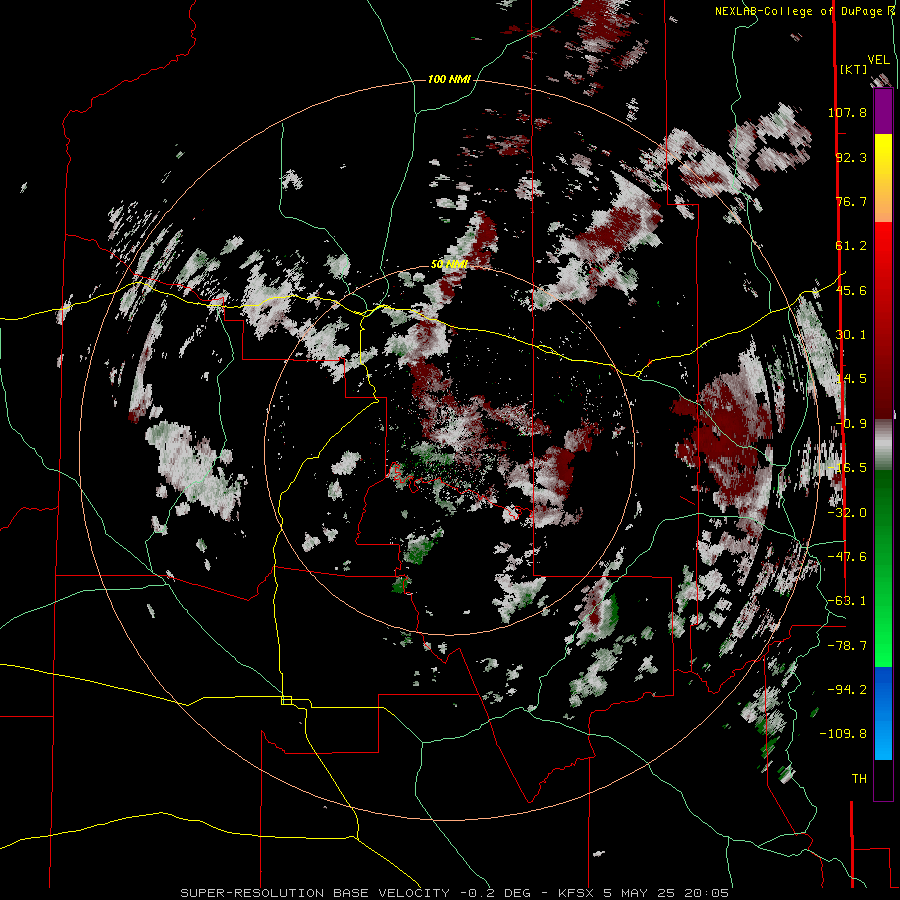The image size is (900, 900).
Task: Select the -109.8 legend value
Action: pos(843,734)
